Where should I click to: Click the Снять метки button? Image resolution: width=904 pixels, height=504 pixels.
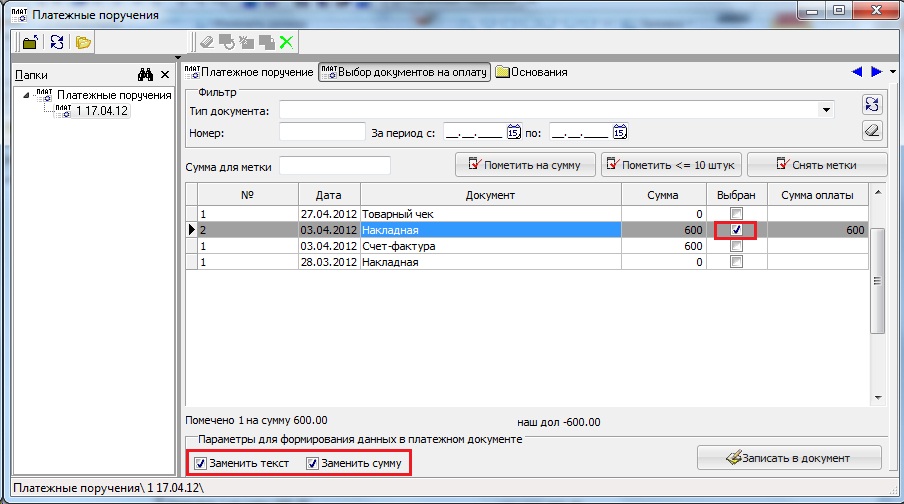[817, 165]
